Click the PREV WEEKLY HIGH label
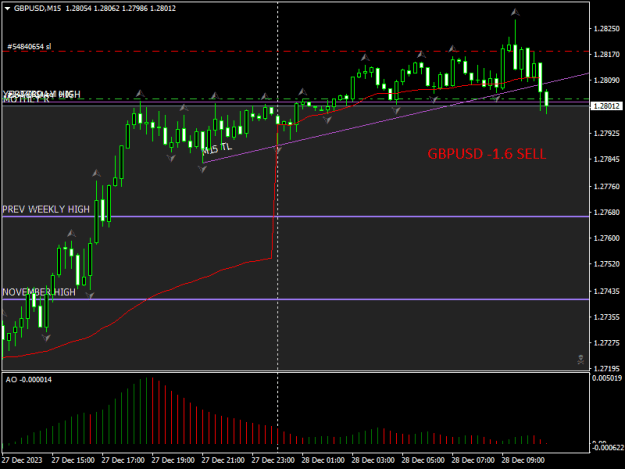 [x=46, y=210]
